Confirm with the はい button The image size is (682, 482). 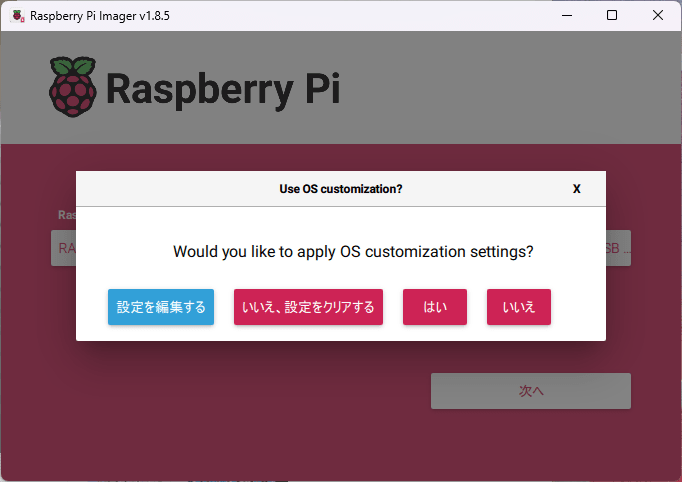pos(435,307)
